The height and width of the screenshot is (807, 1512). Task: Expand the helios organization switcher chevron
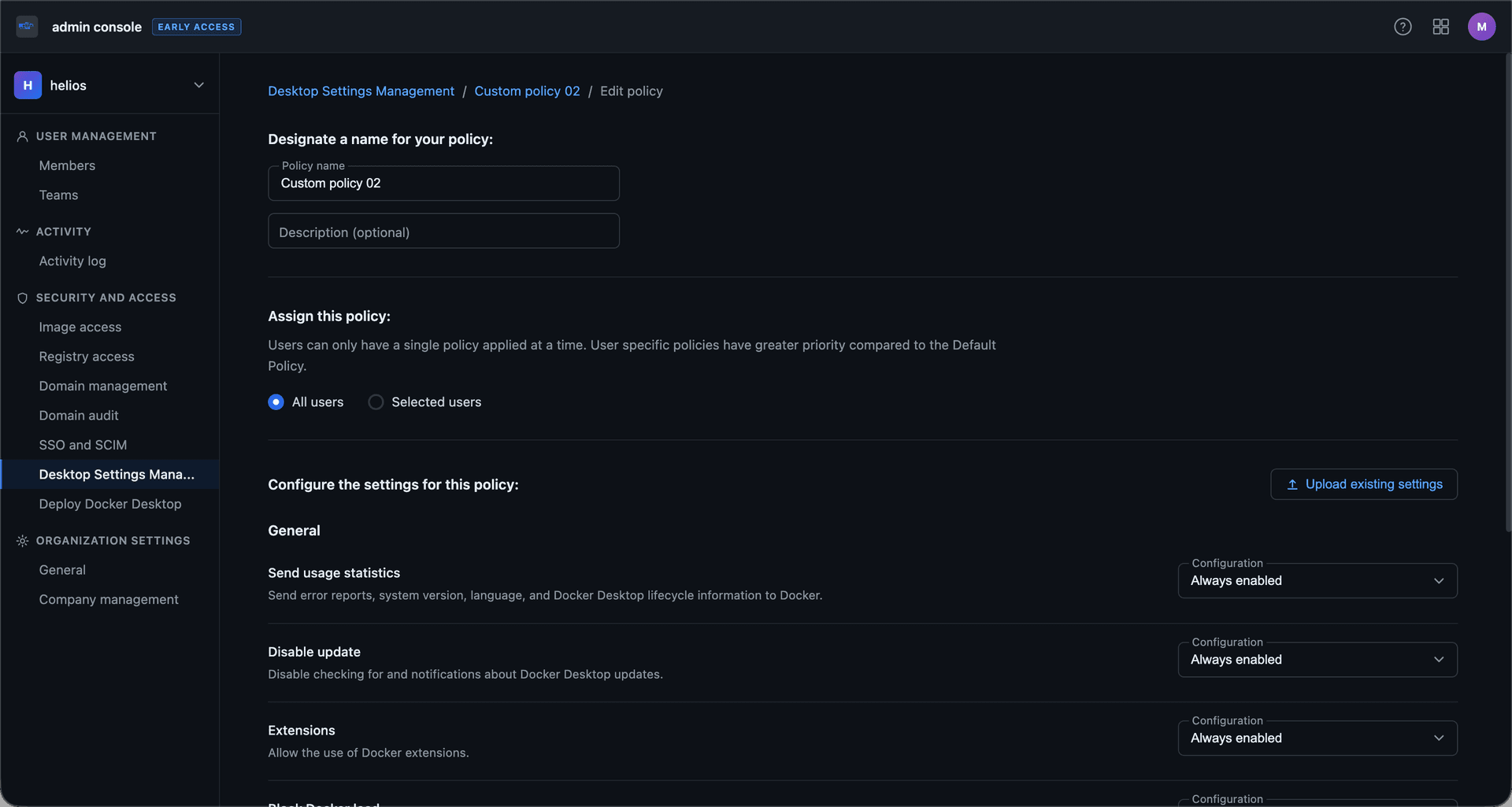199,84
